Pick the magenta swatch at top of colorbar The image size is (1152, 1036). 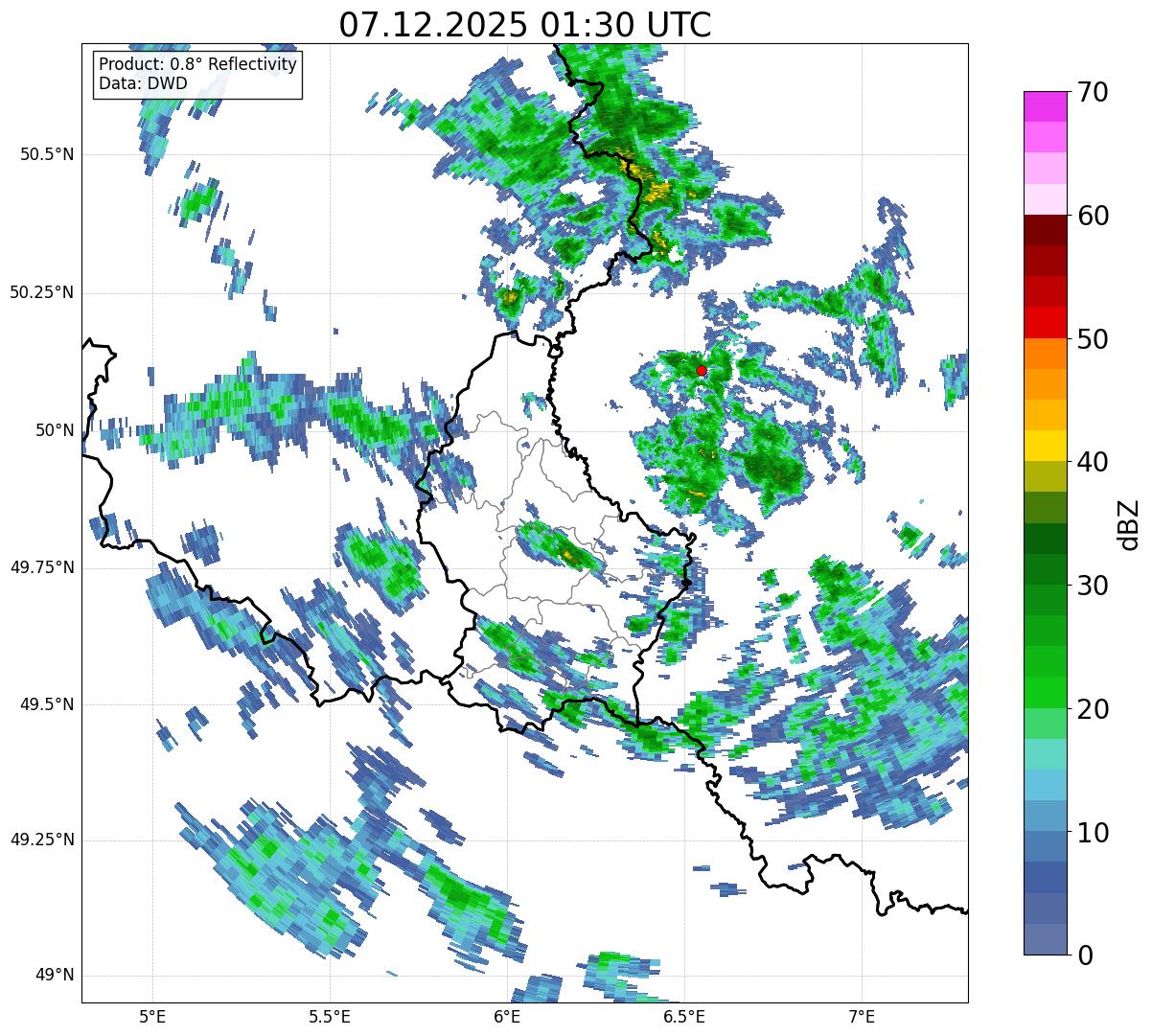click(x=1044, y=106)
